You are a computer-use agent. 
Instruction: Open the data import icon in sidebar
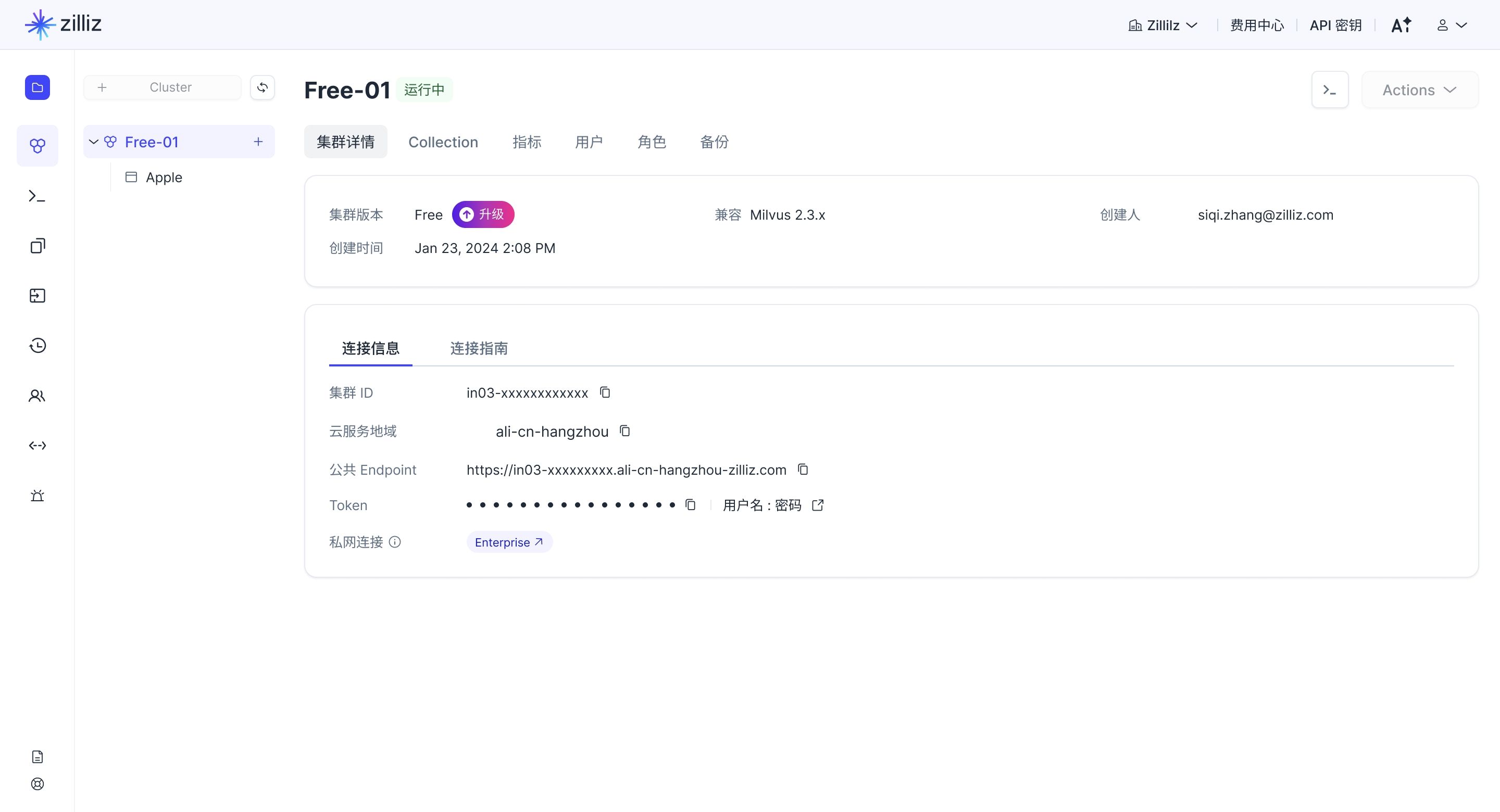37,296
